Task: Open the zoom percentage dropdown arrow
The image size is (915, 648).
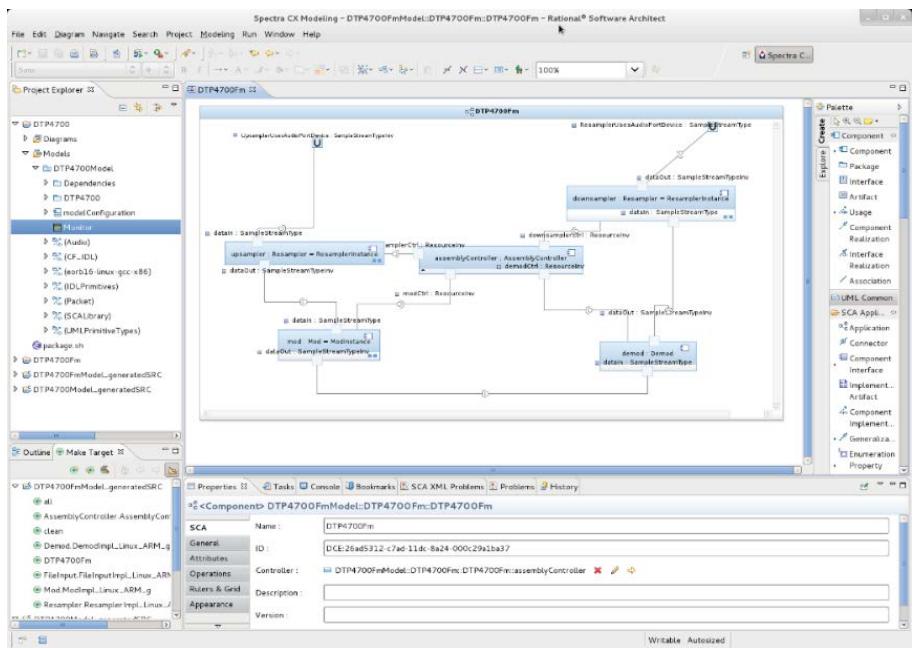Action: point(635,70)
